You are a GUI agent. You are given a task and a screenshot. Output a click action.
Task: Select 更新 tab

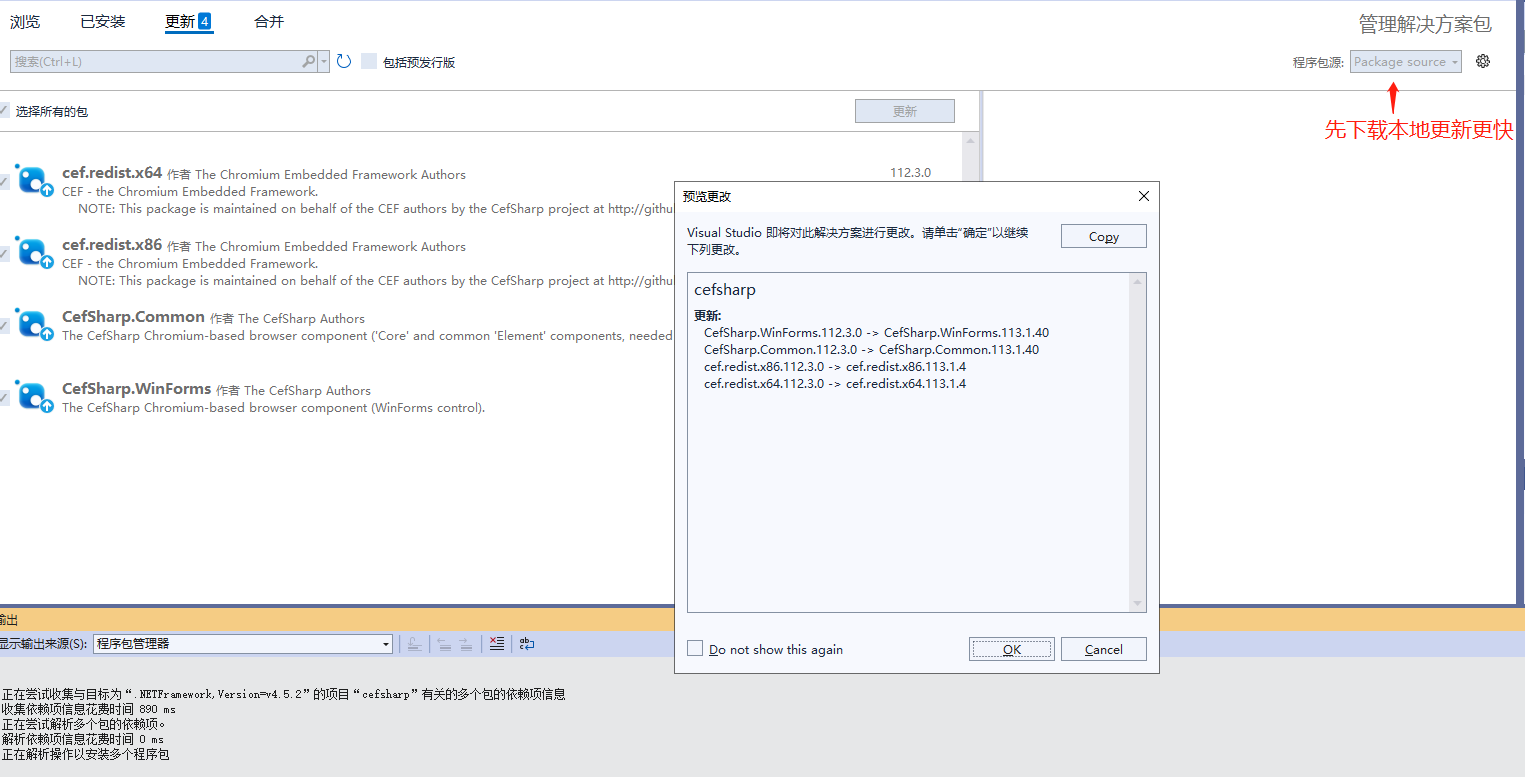tap(189, 21)
